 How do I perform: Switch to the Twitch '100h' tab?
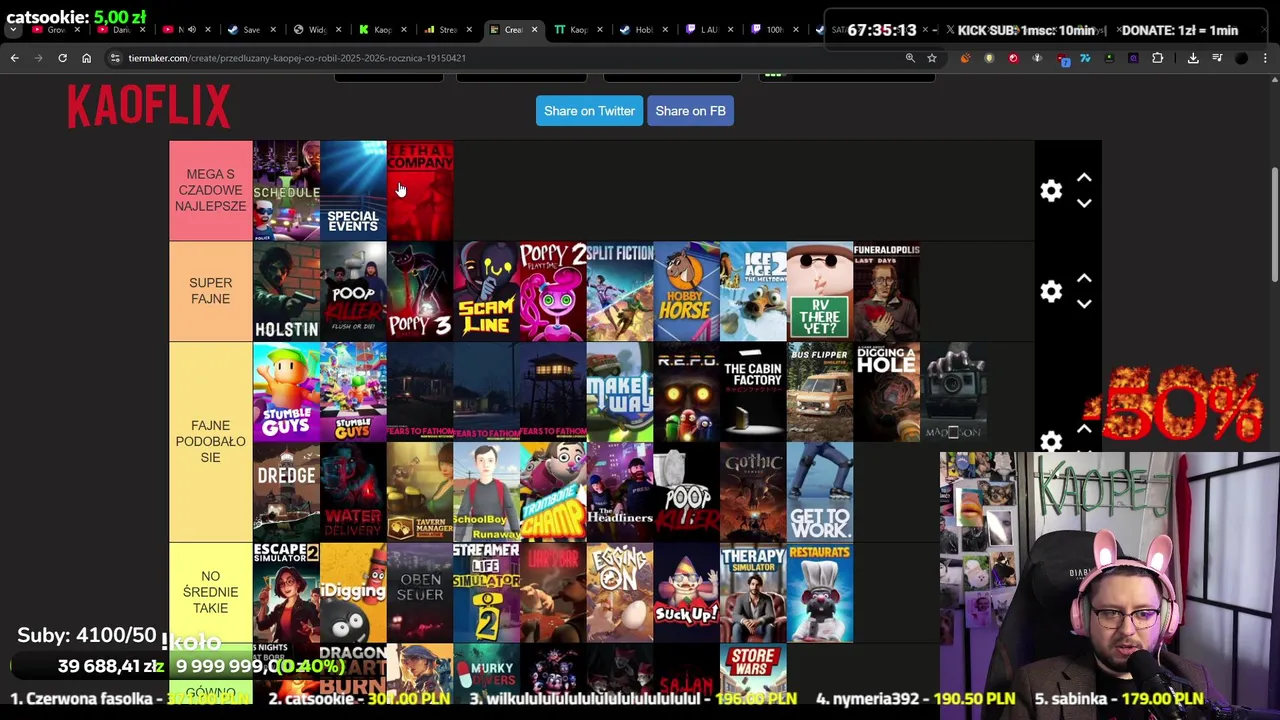tap(775, 30)
